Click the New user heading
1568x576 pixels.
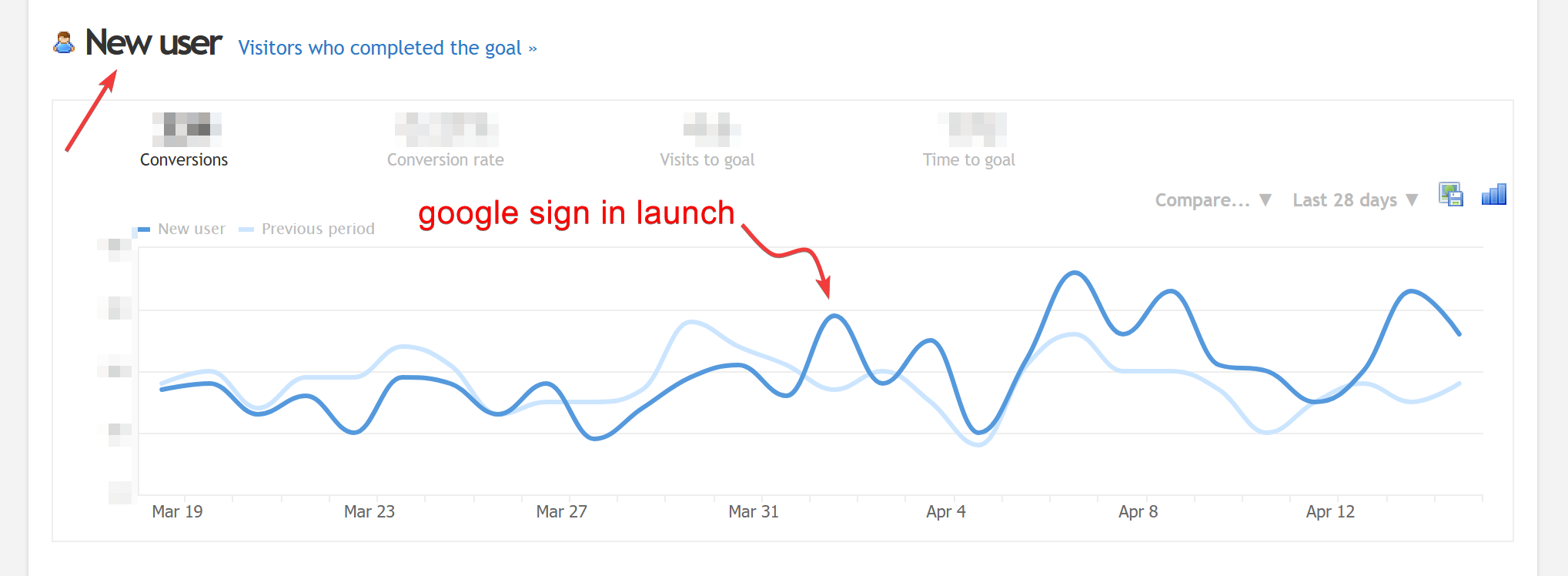pyautogui.click(x=152, y=43)
